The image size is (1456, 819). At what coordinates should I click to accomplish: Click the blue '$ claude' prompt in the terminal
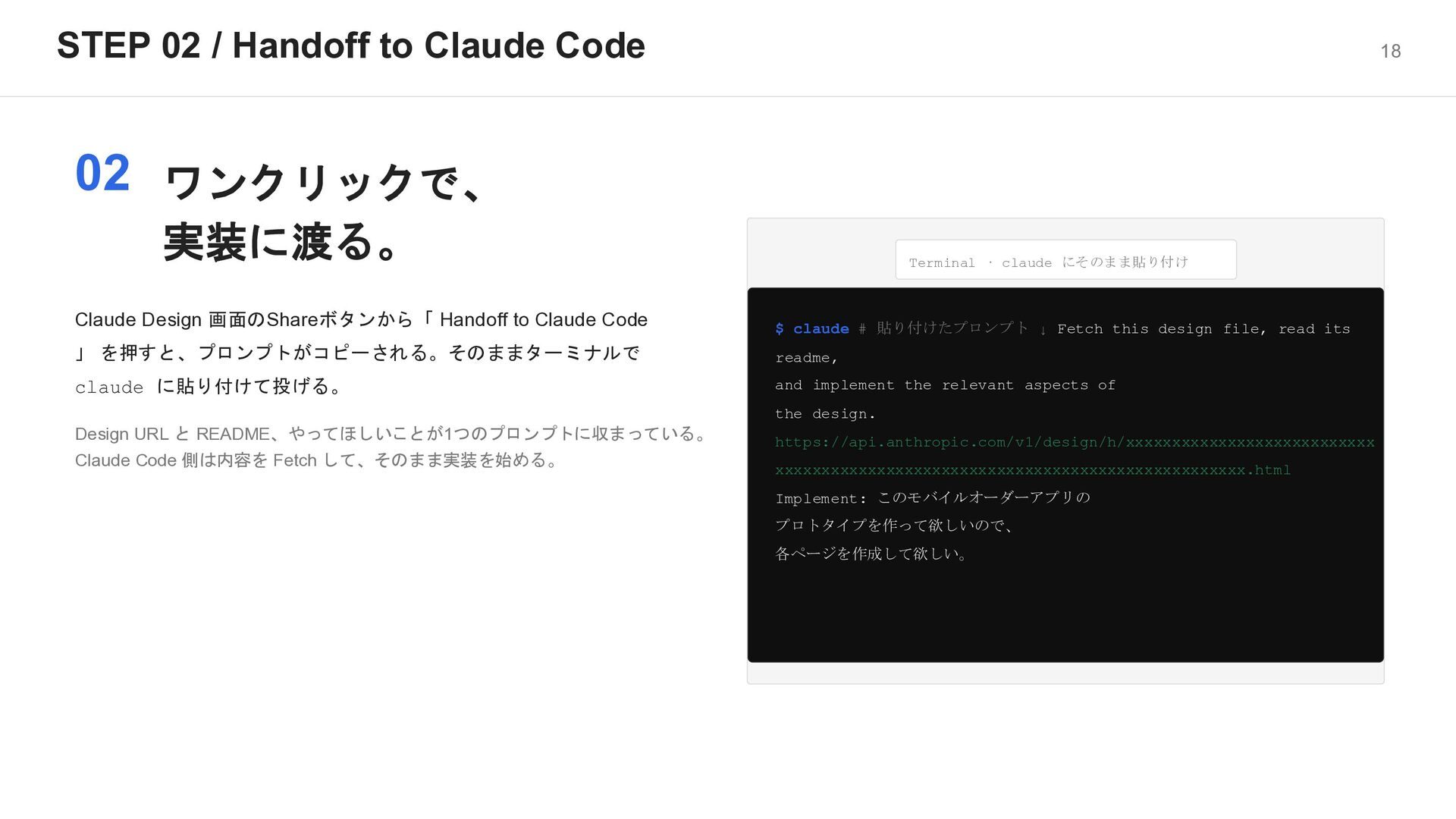tap(811, 329)
